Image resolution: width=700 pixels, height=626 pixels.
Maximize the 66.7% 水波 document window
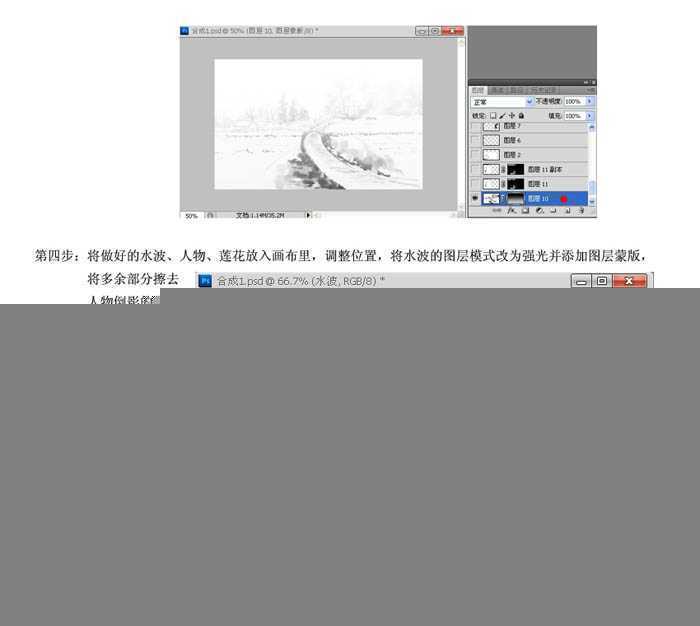point(602,281)
